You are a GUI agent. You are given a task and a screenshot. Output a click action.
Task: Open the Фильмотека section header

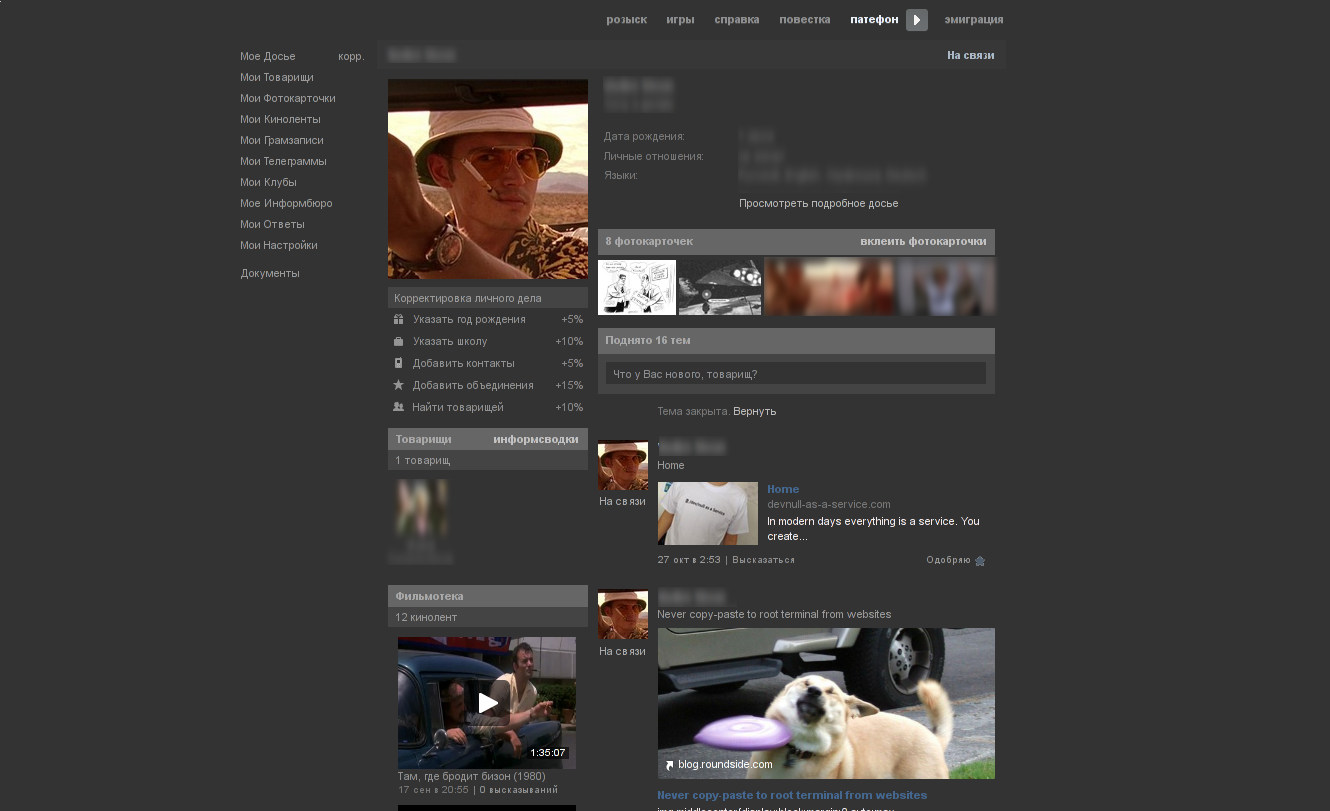[x=488, y=596]
